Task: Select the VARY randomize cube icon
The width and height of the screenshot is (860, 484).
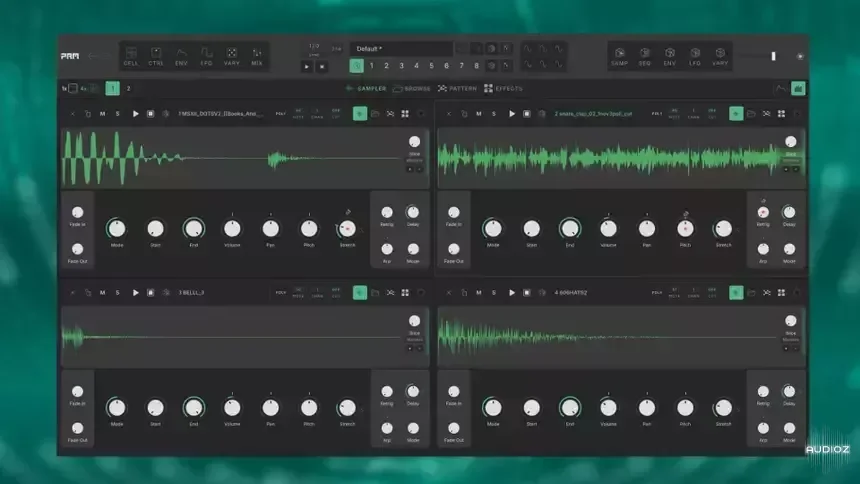Action: (720, 56)
